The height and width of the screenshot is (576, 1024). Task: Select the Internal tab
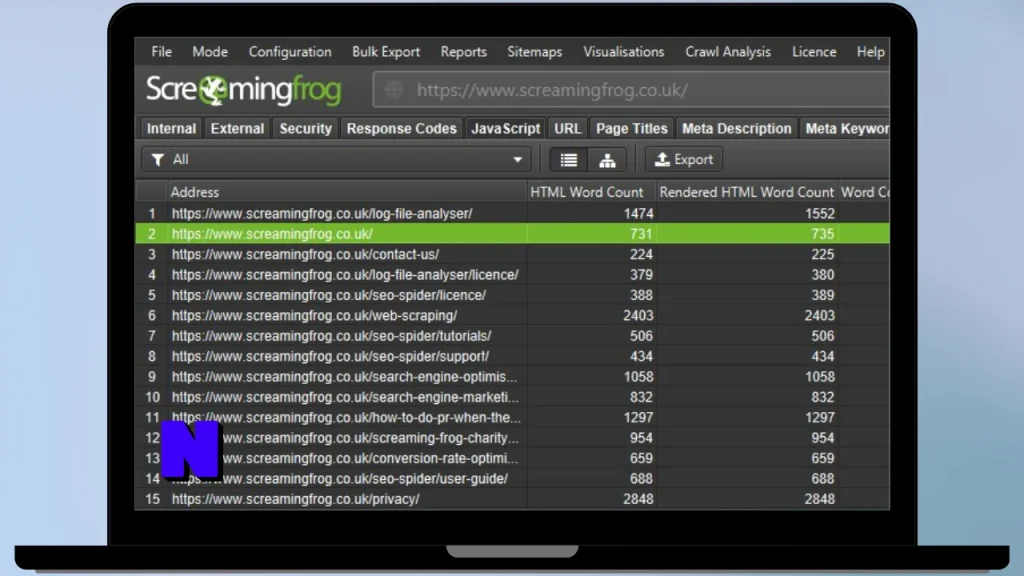(171, 129)
